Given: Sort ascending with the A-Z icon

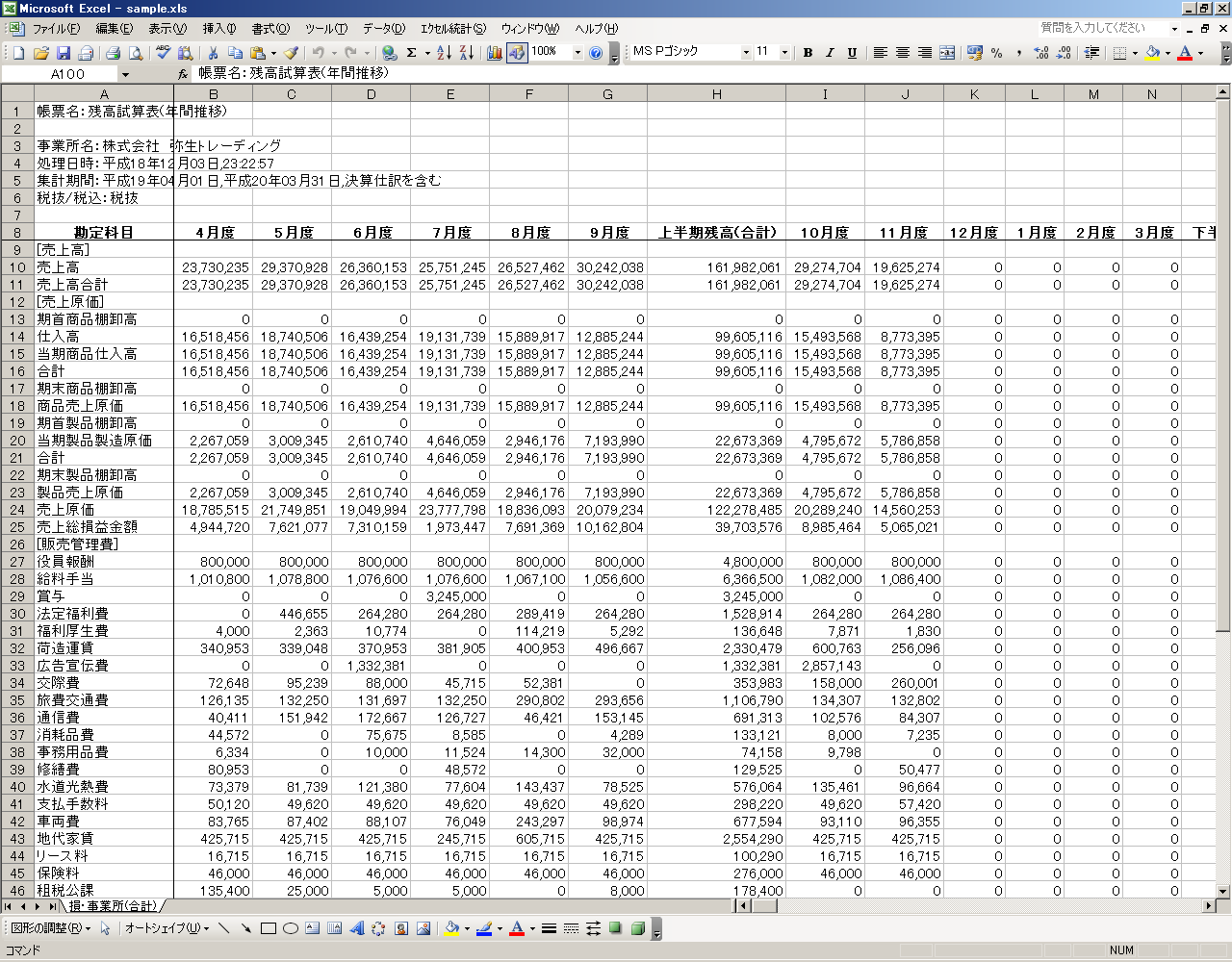Looking at the screenshot, I should (444, 53).
